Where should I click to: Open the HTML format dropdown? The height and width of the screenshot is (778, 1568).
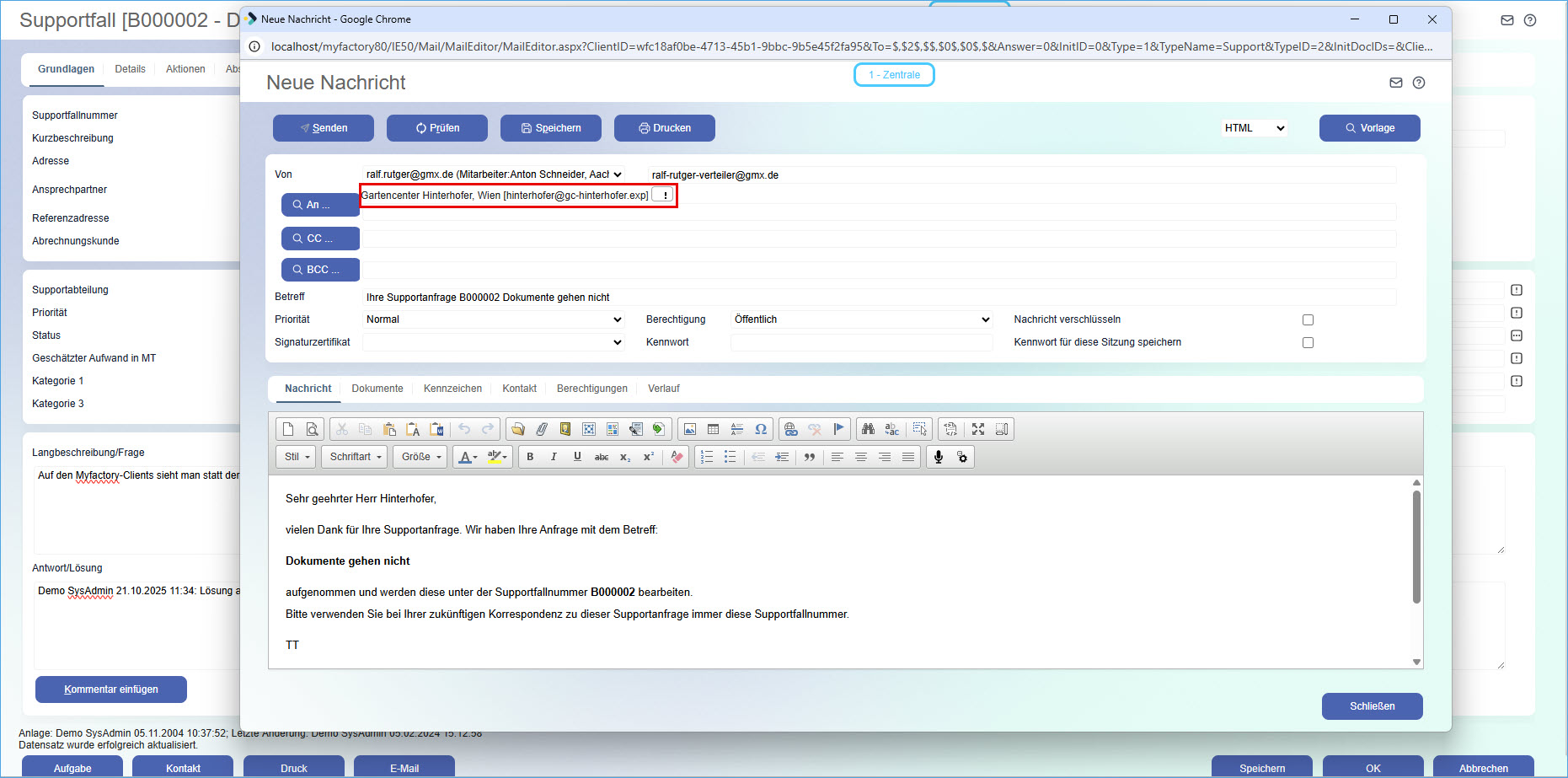click(1254, 128)
